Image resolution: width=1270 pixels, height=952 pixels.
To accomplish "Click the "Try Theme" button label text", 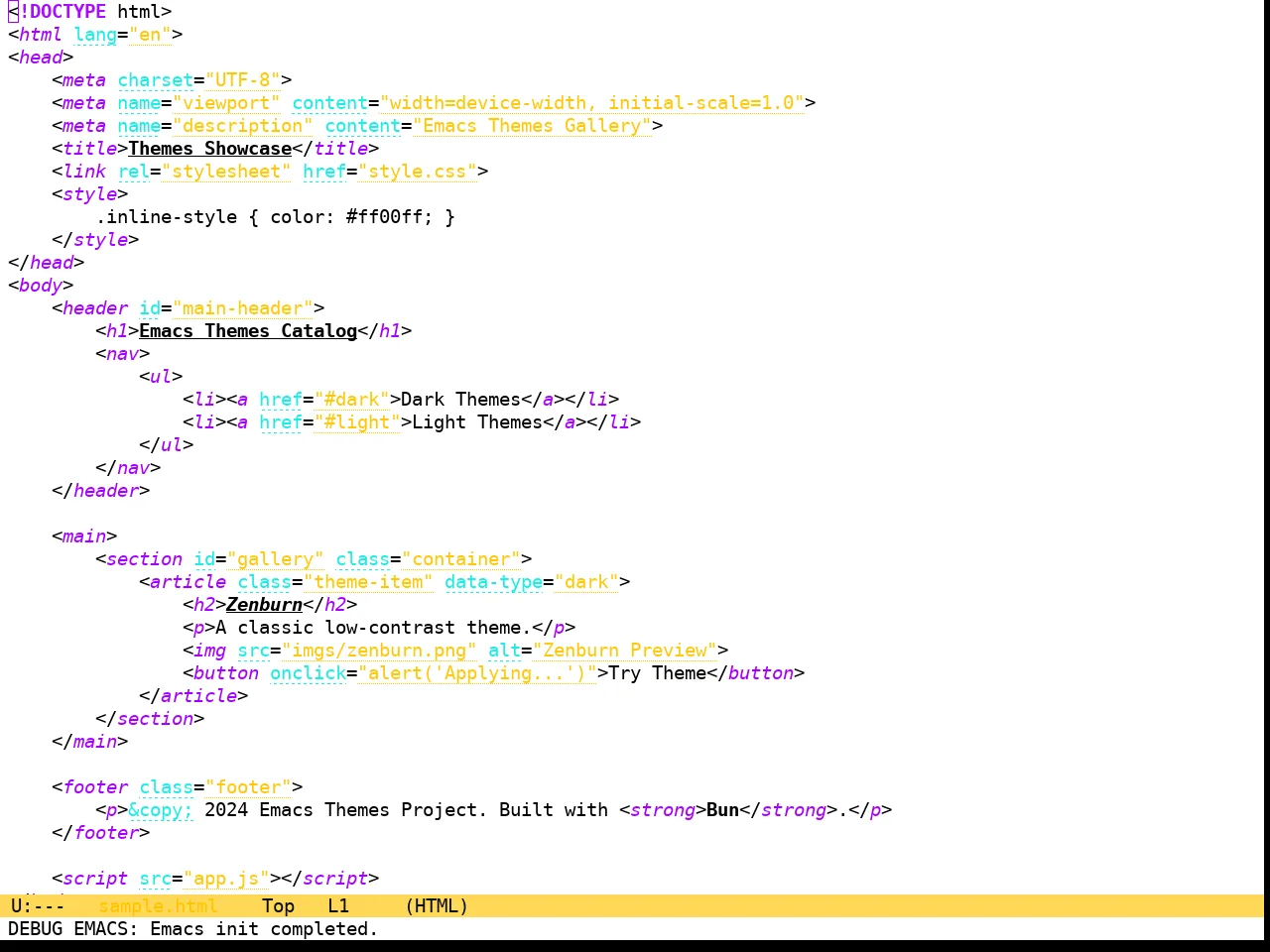I will [658, 673].
